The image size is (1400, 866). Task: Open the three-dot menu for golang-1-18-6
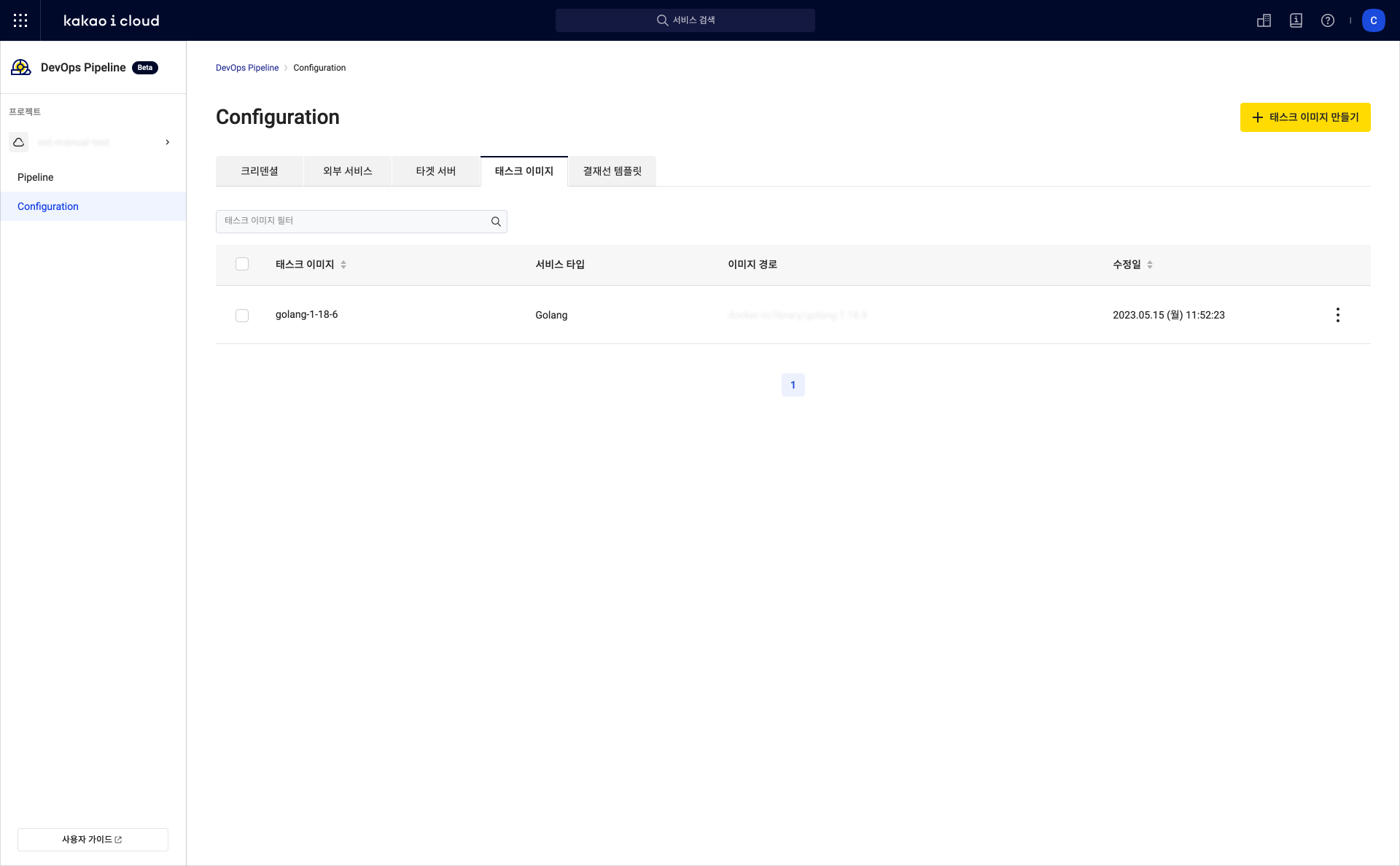tap(1337, 315)
